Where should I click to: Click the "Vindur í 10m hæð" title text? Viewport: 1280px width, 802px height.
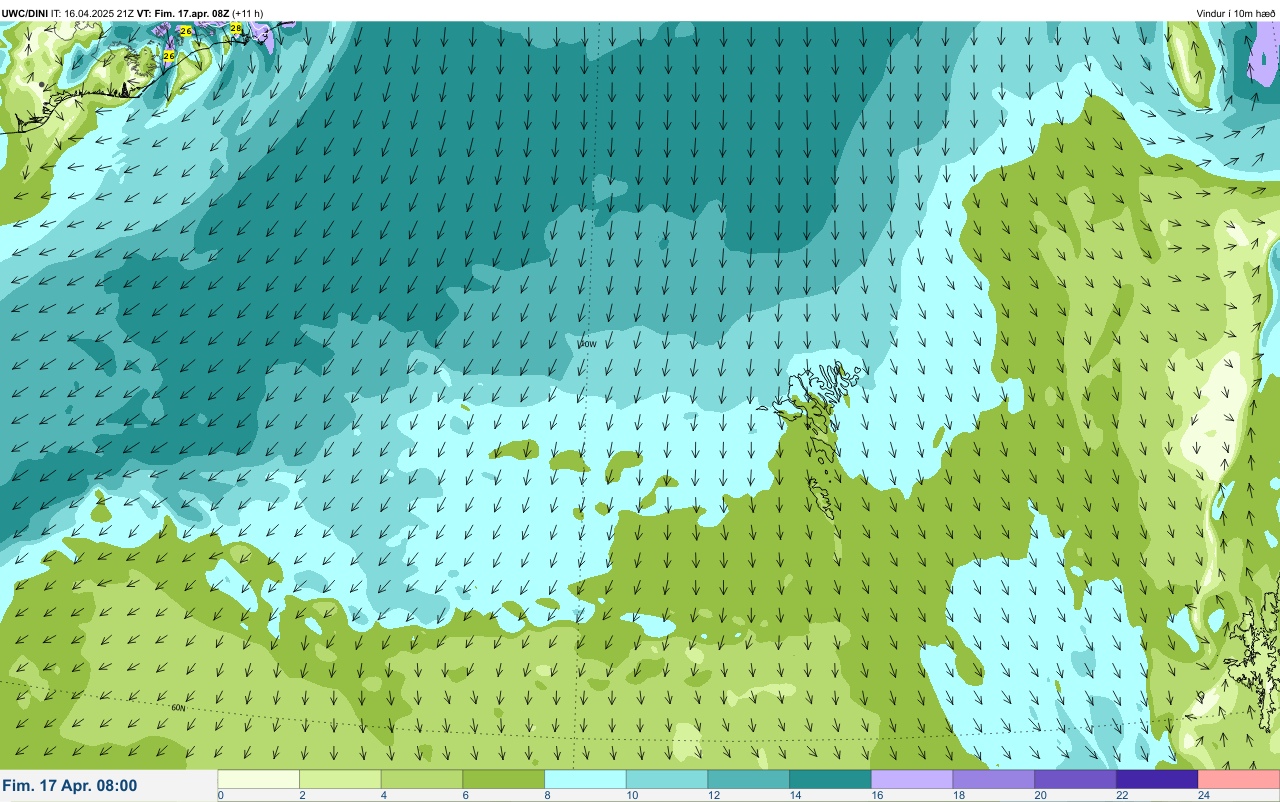point(1236,13)
